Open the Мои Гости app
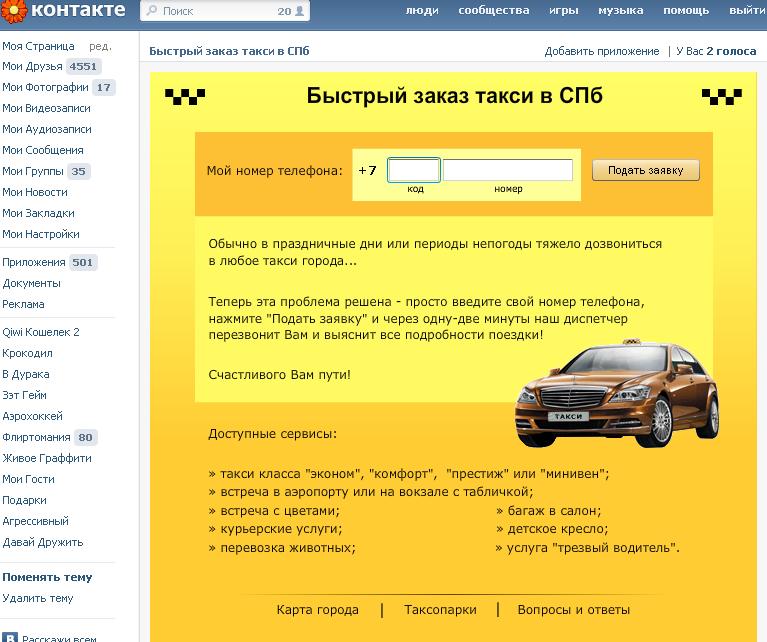The height and width of the screenshot is (642, 767). click(x=28, y=479)
